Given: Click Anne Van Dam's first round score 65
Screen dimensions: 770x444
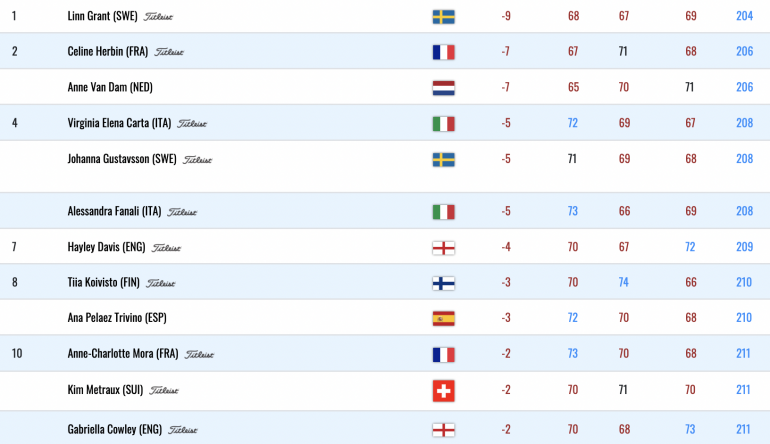Looking at the screenshot, I should click(573, 87).
